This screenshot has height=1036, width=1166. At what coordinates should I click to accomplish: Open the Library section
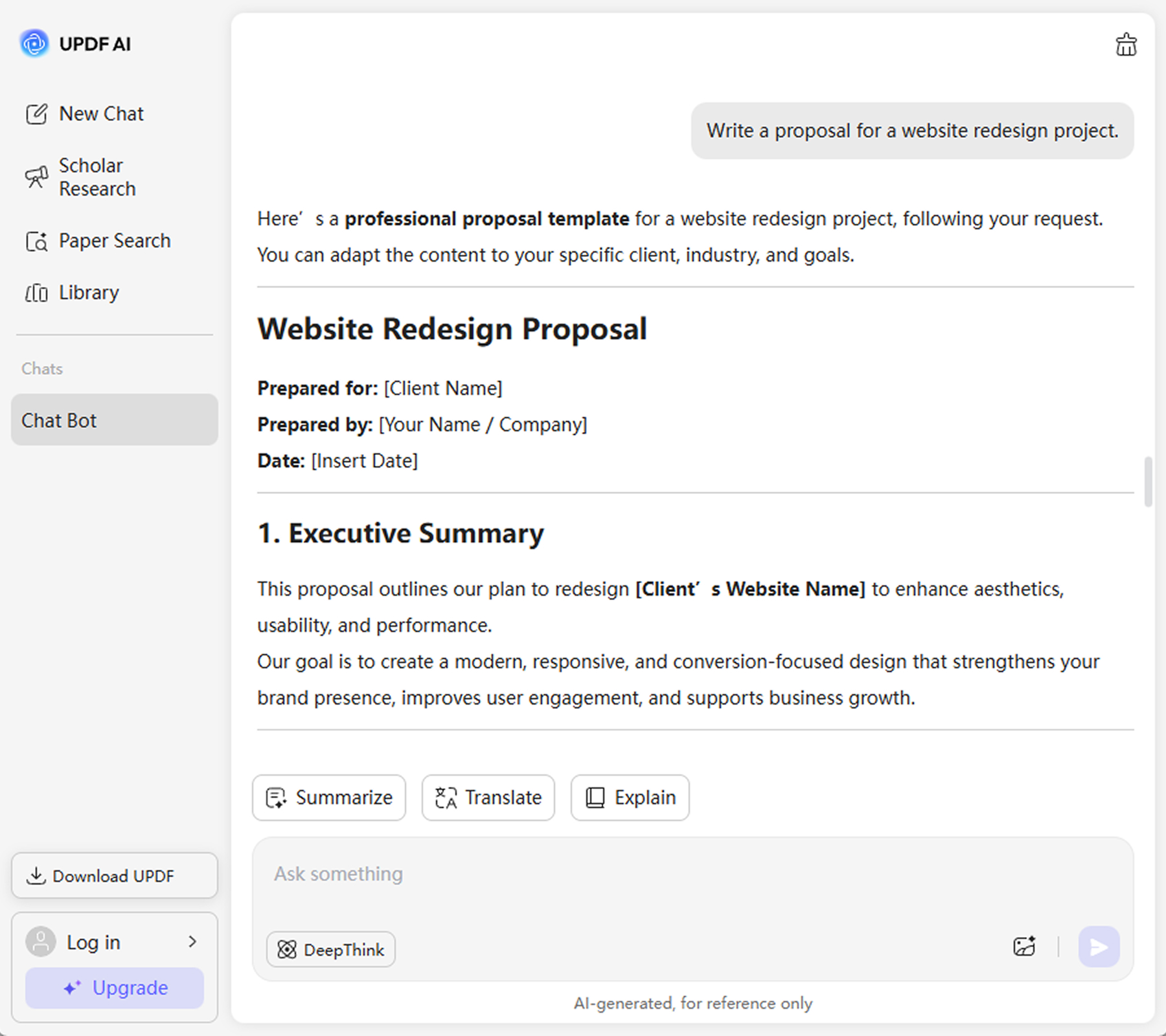pyautogui.click(x=89, y=293)
